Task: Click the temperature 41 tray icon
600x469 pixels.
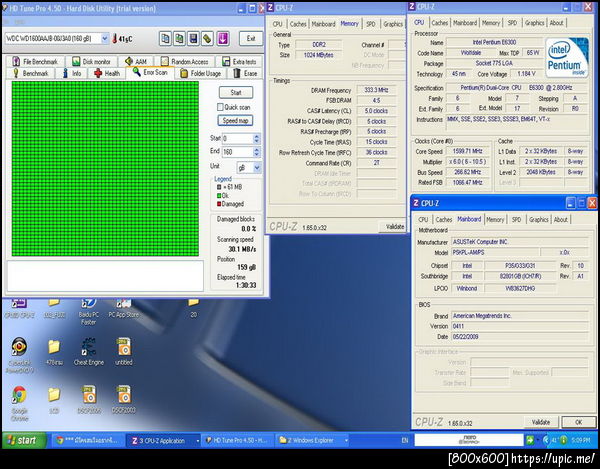Action: (554, 440)
